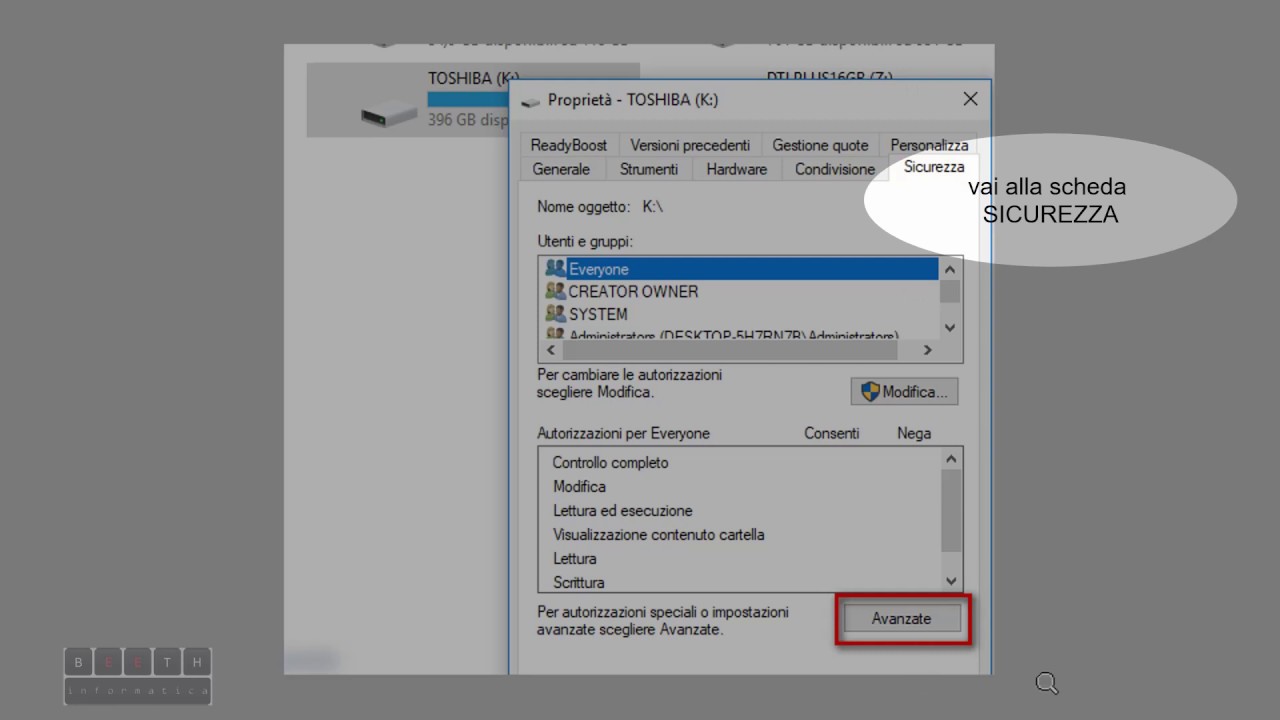Image resolution: width=1280 pixels, height=720 pixels.
Task: Click the Modifica... button with shield
Action: tap(905, 392)
